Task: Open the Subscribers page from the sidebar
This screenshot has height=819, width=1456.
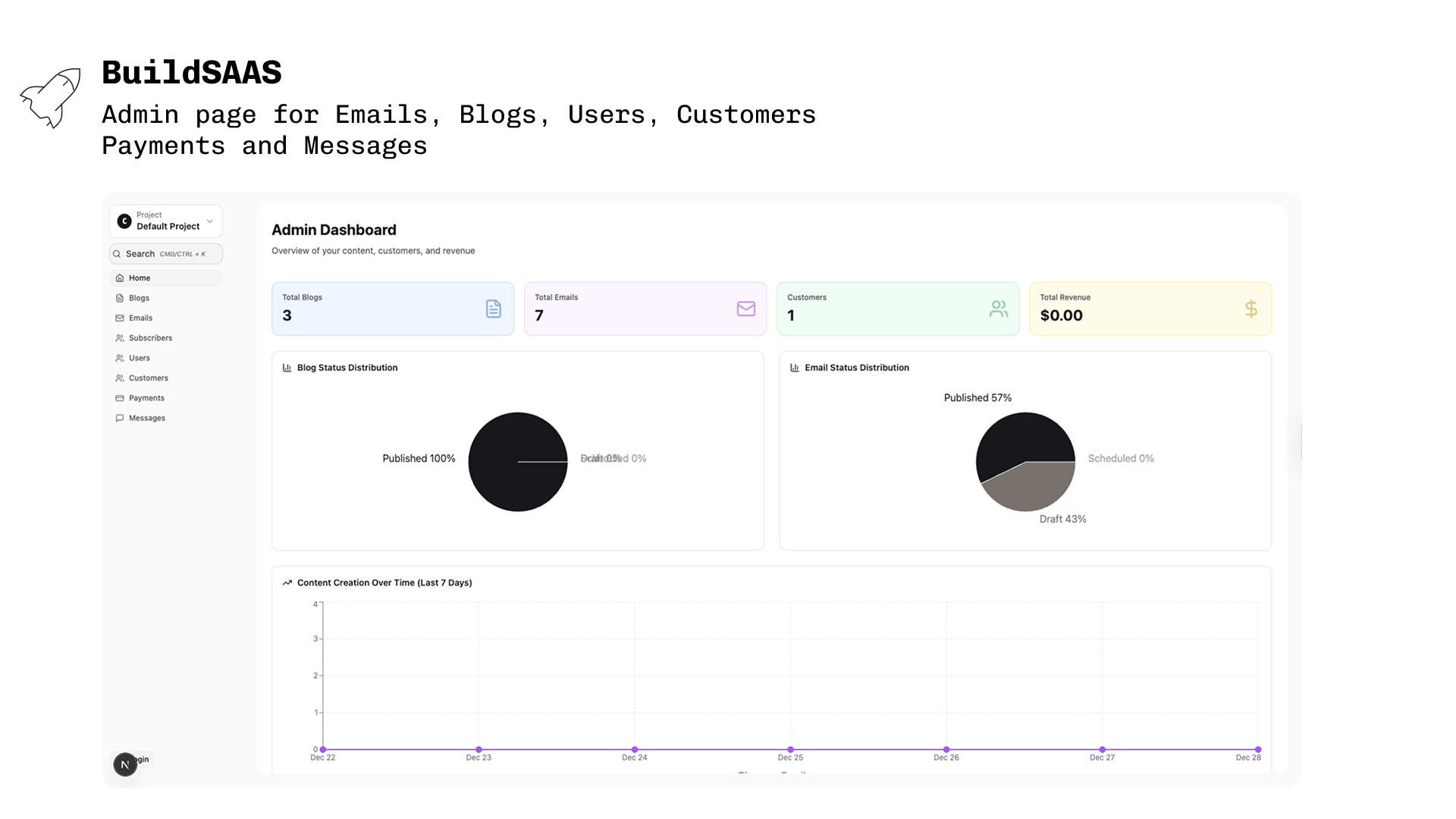Action: (149, 337)
